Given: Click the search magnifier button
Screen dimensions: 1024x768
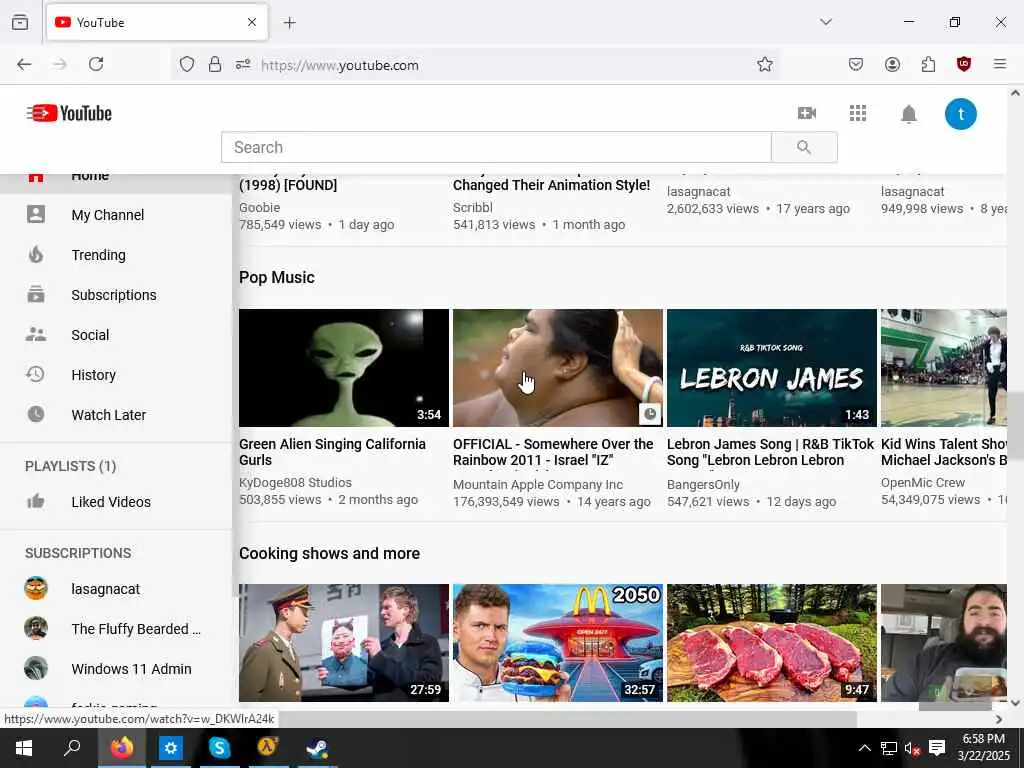Looking at the screenshot, I should coord(804,147).
